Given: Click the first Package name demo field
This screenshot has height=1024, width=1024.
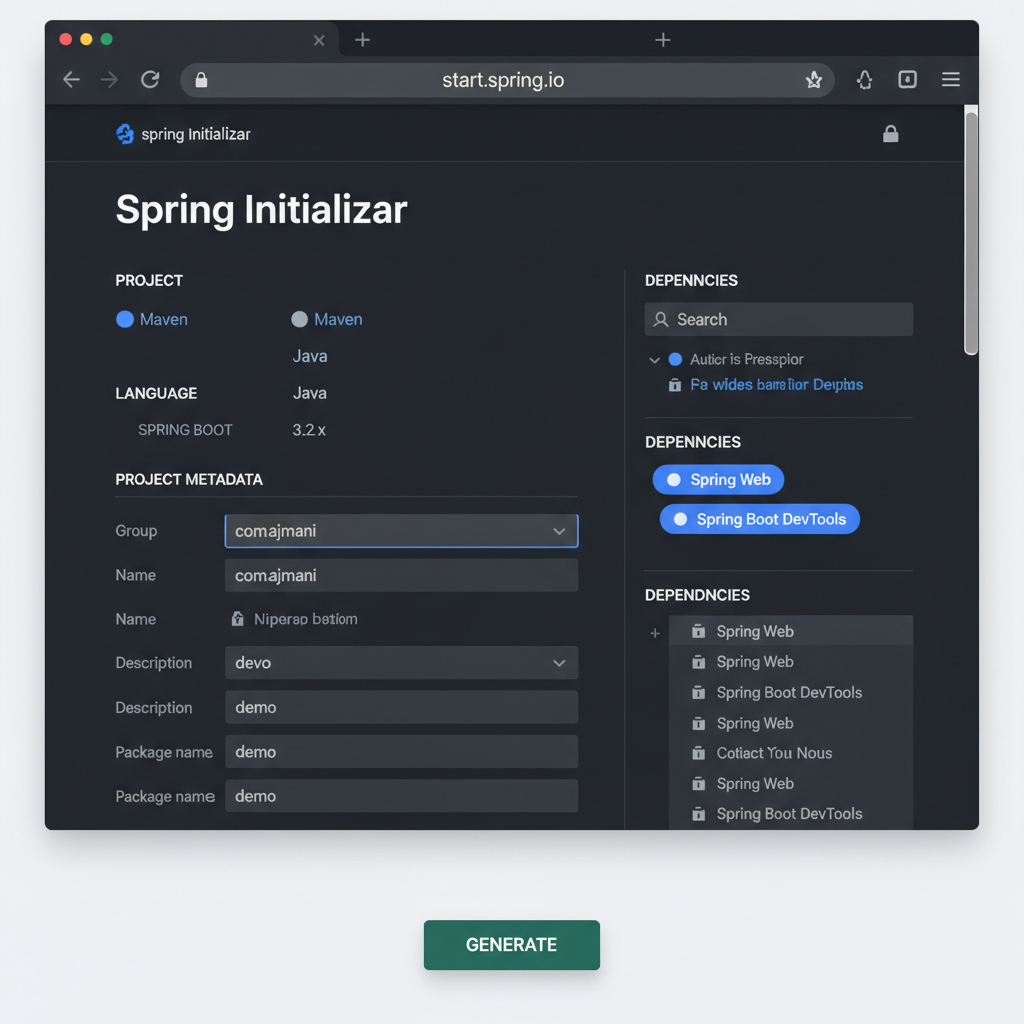Looking at the screenshot, I should pos(401,752).
